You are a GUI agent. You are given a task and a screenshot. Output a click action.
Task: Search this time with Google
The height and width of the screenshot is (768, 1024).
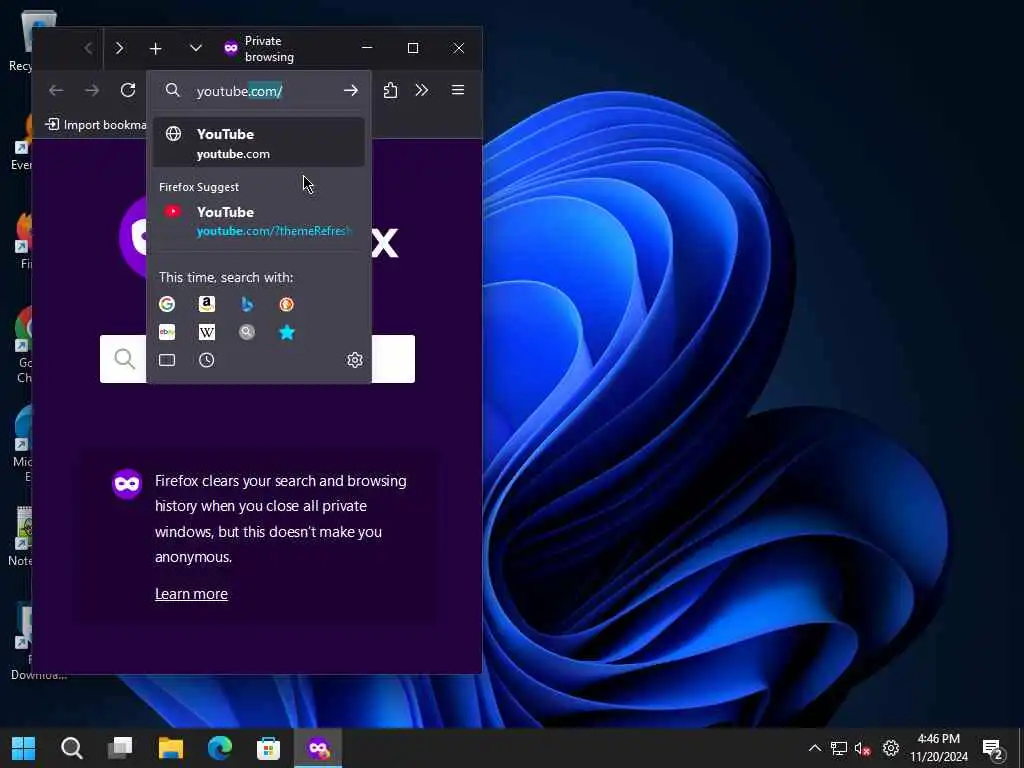167,304
